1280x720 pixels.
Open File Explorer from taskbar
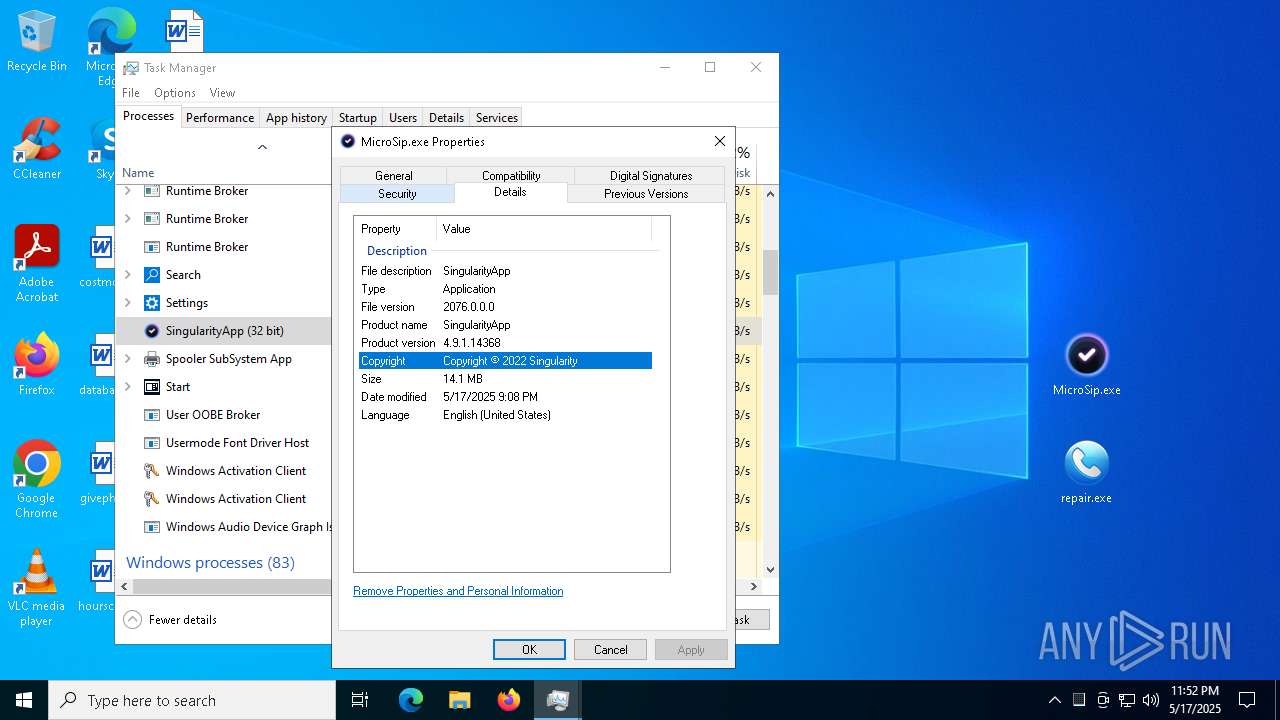pyautogui.click(x=459, y=700)
